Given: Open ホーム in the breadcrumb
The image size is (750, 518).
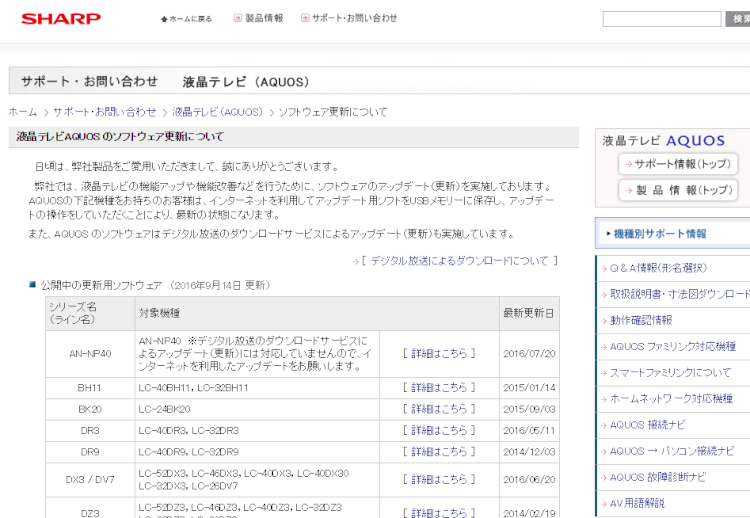Looking at the screenshot, I should [22, 112].
